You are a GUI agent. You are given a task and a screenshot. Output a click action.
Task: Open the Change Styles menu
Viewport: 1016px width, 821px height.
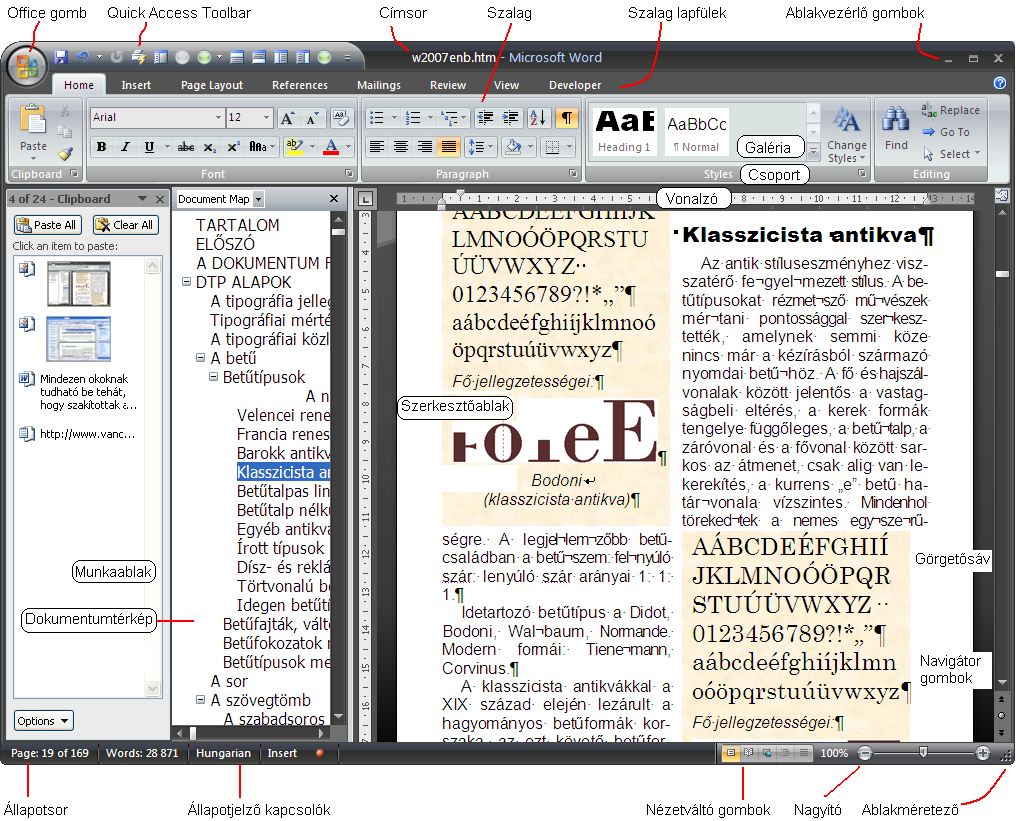(846, 136)
